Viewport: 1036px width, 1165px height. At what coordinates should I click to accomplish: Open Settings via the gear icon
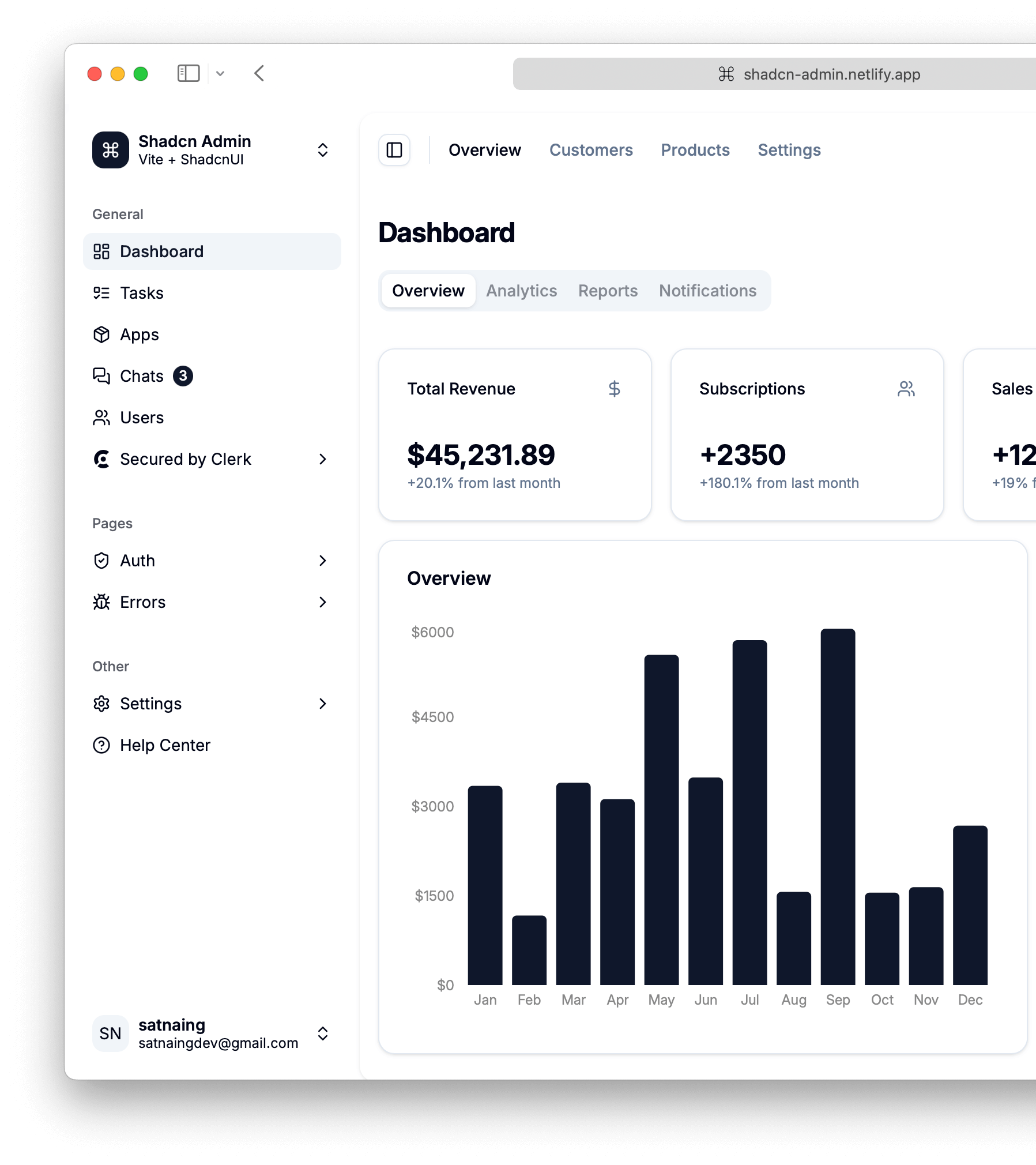(x=102, y=704)
